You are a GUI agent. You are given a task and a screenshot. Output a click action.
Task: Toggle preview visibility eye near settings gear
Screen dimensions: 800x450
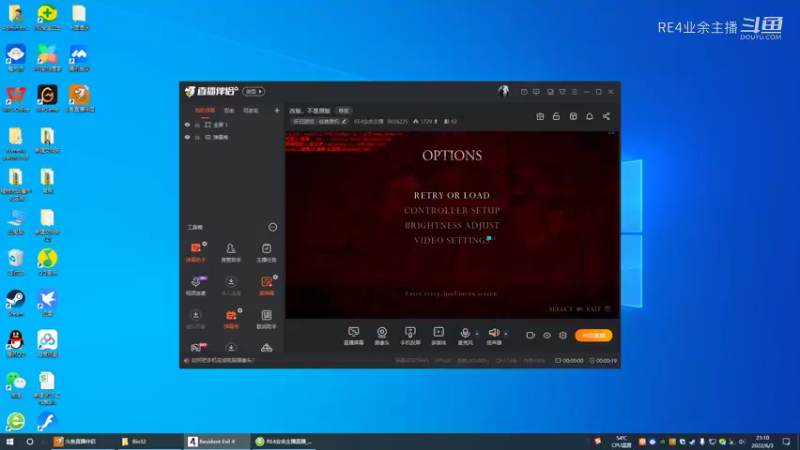547,335
